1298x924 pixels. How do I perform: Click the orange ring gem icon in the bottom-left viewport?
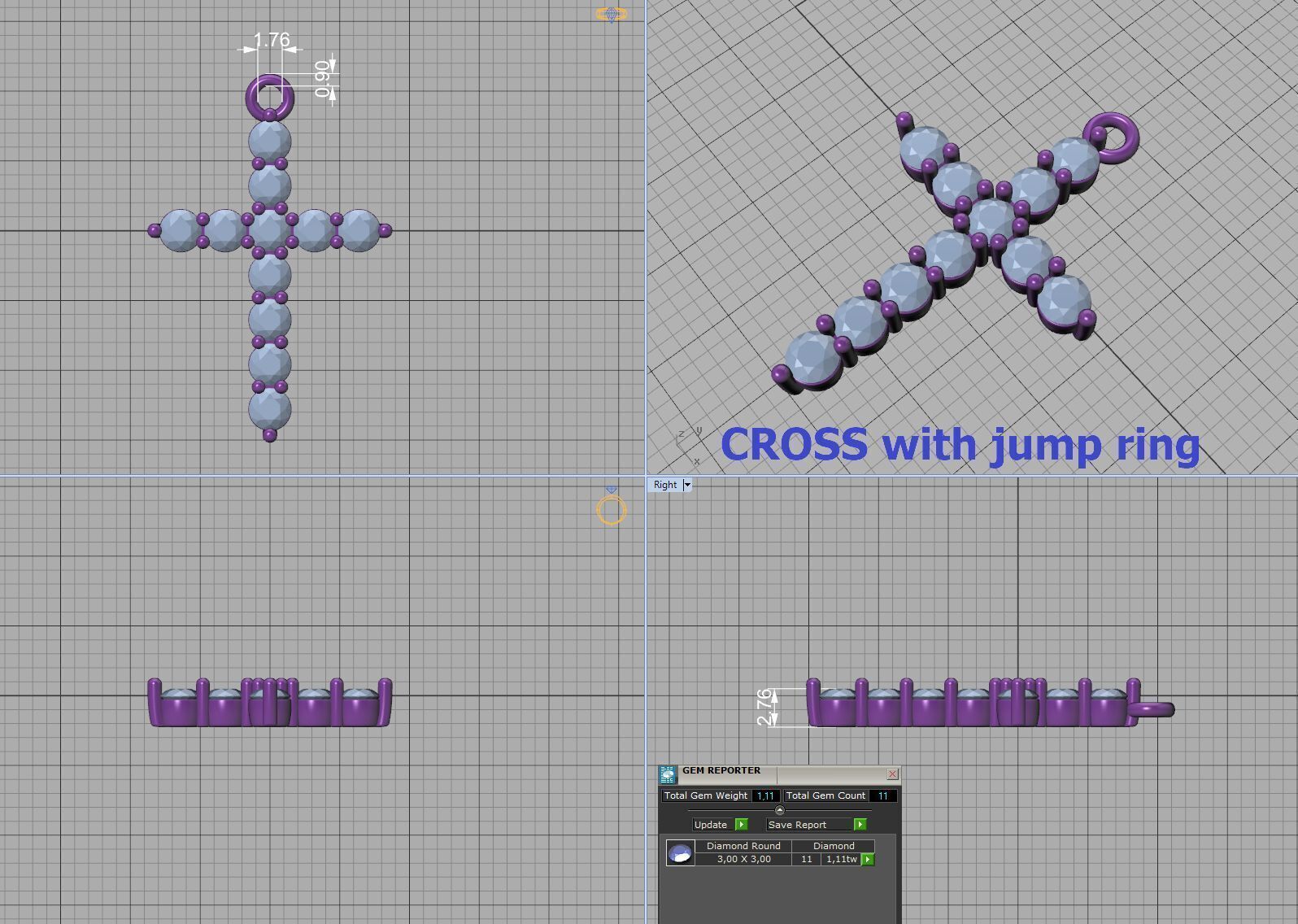point(612,506)
